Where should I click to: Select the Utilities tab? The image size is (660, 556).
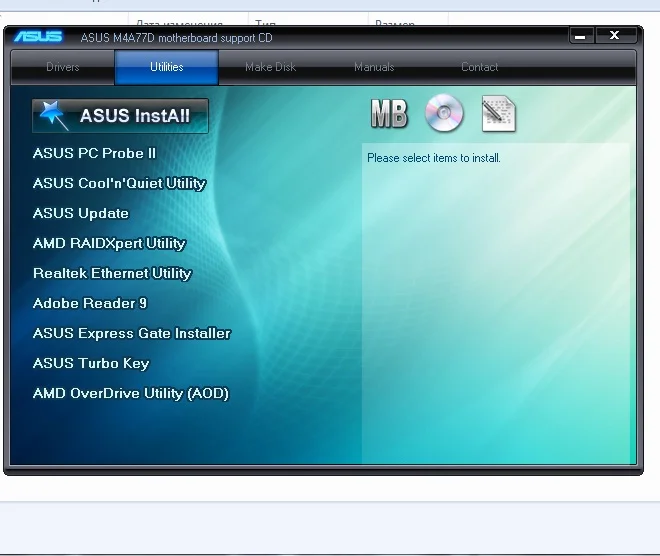(167, 67)
